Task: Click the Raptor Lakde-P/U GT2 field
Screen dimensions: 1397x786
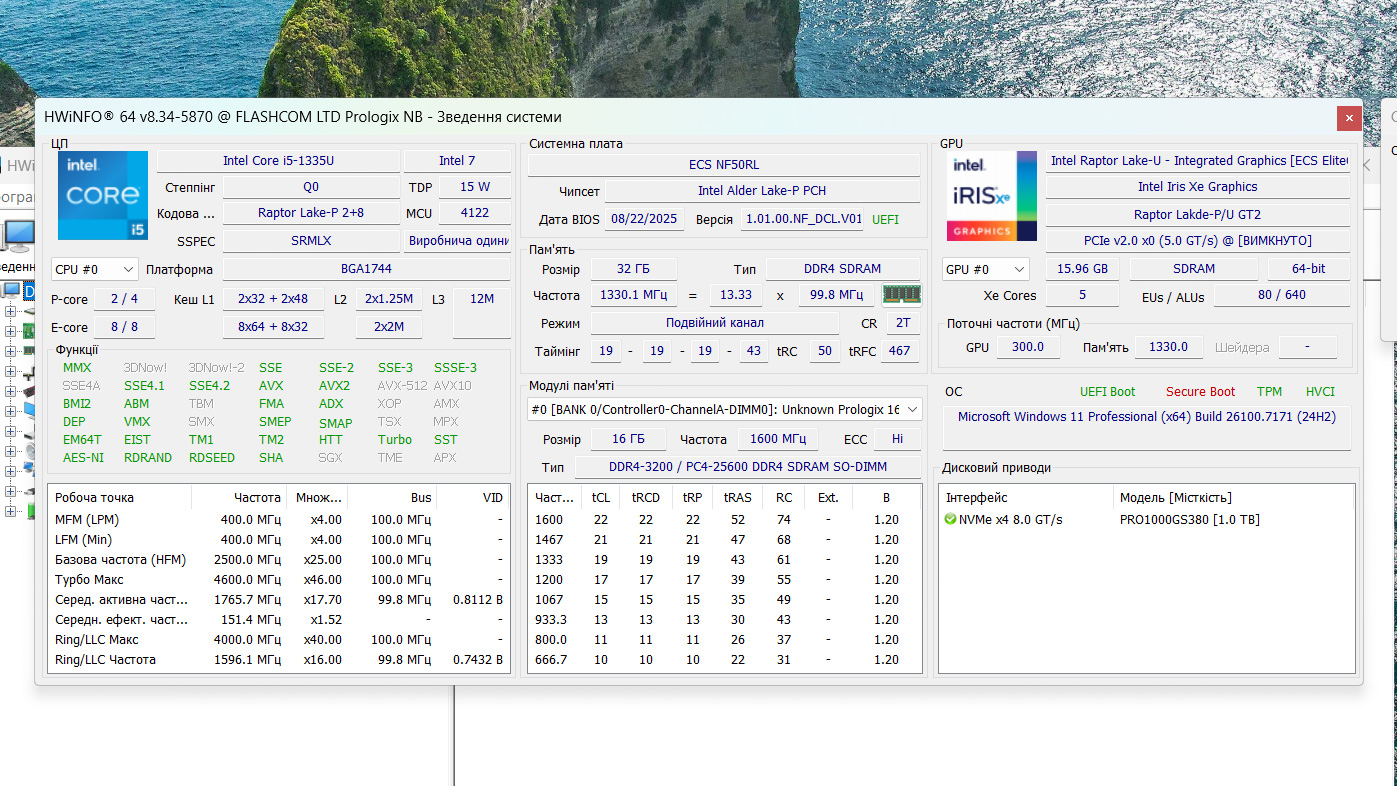Action: click(1198, 215)
